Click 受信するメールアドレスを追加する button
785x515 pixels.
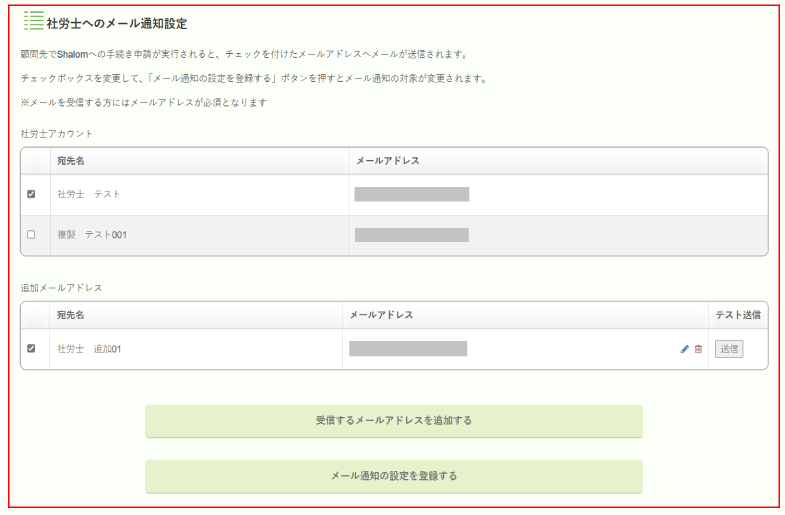pos(394,421)
